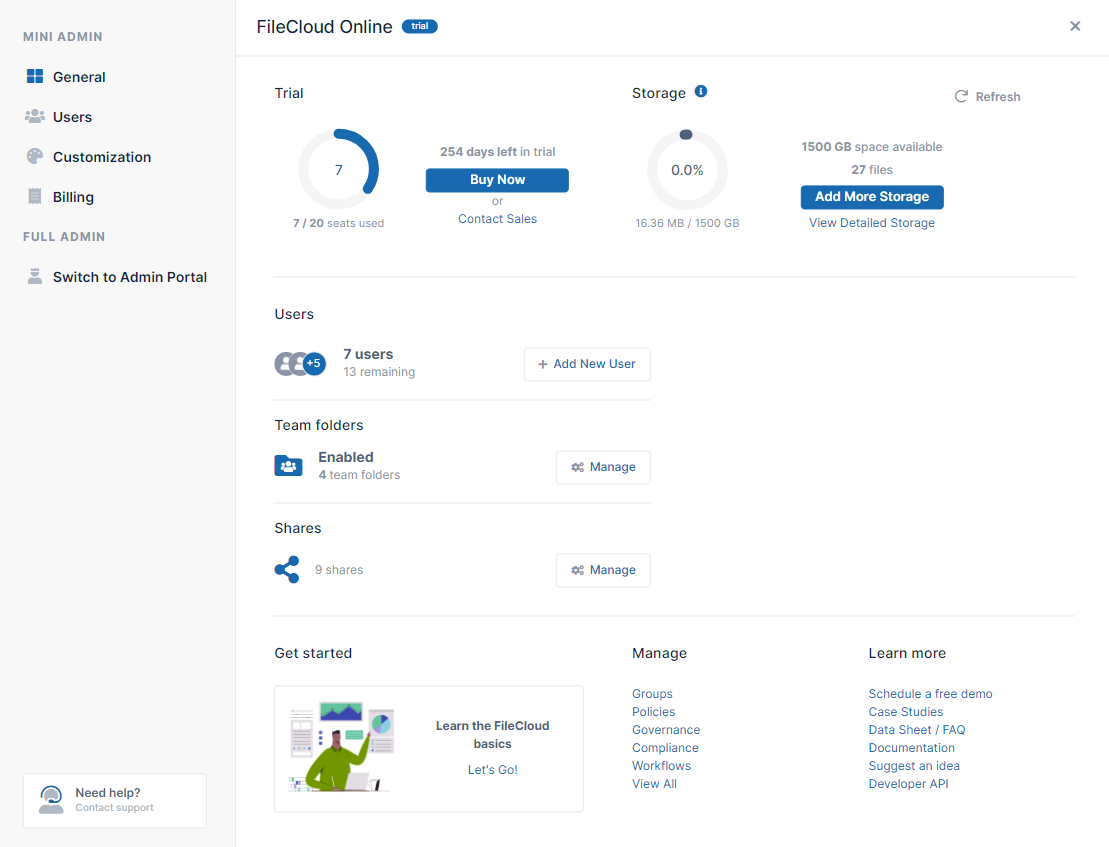The height and width of the screenshot is (847, 1109).
Task: Click the Need help support agent icon
Action: [x=51, y=799]
